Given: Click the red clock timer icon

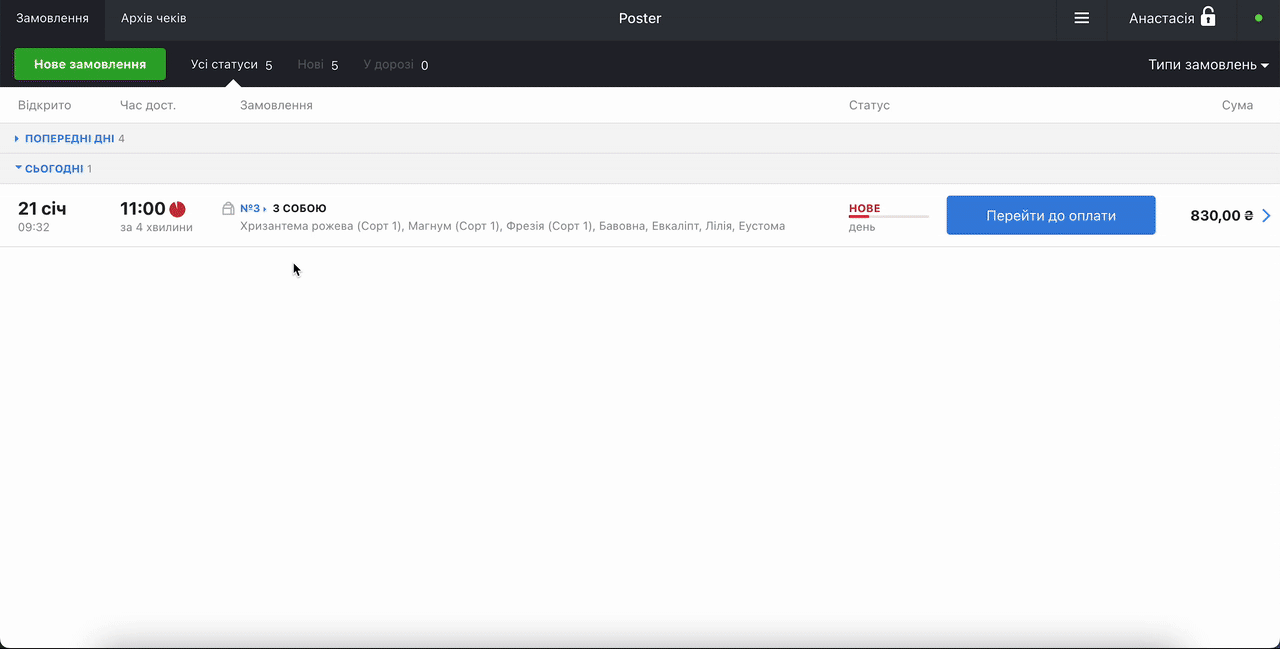Looking at the screenshot, I should (177, 209).
